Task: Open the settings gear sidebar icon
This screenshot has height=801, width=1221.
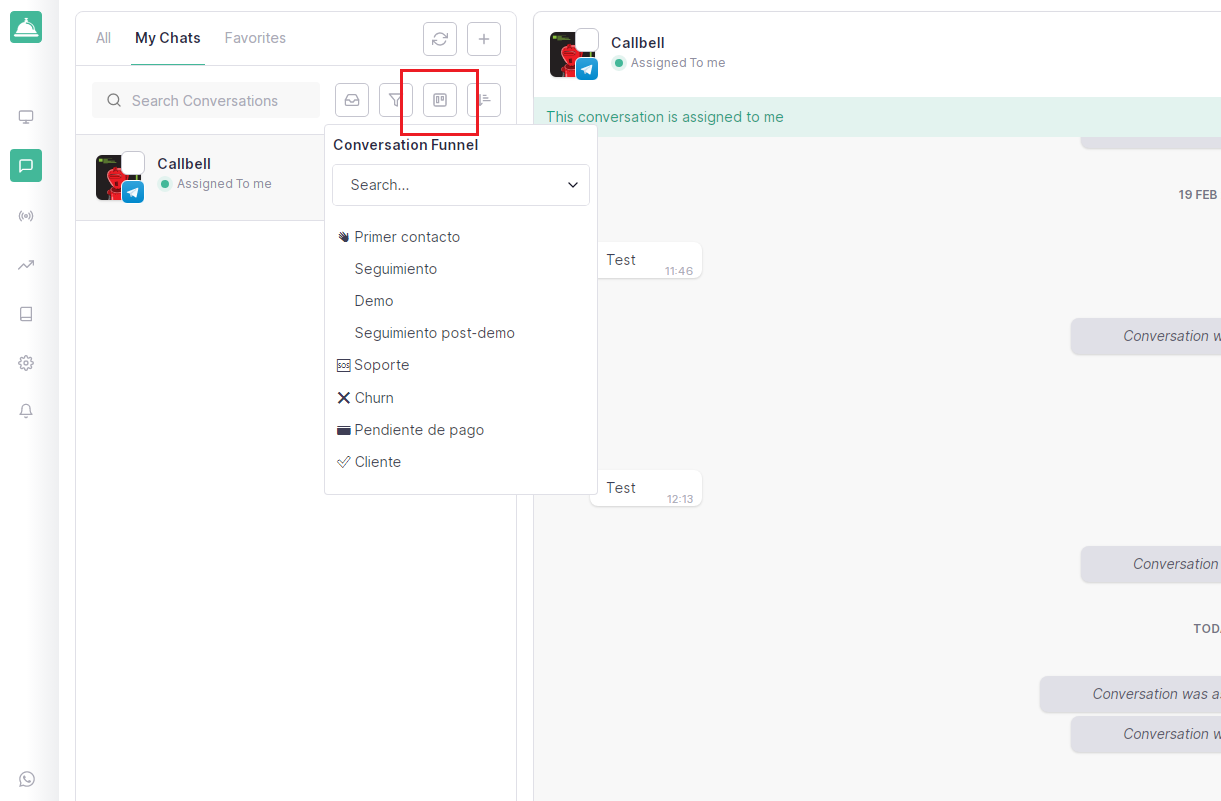Action: (x=26, y=363)
